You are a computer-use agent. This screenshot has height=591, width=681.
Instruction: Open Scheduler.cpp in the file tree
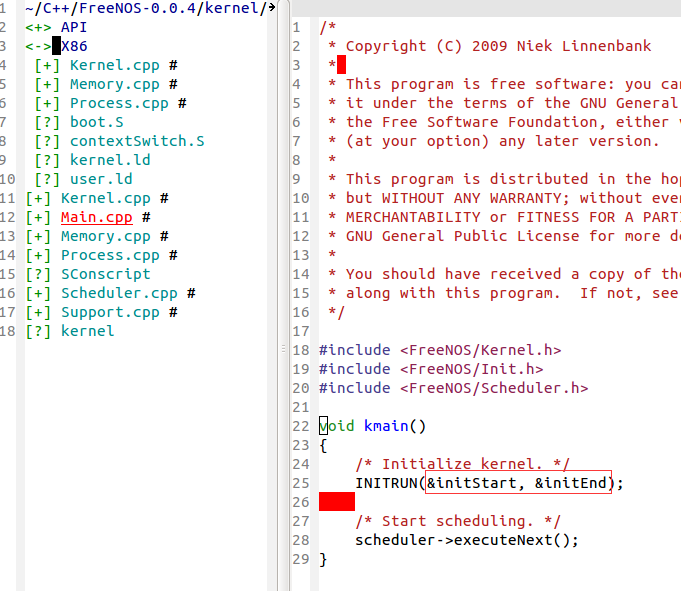tap(119, 294)
